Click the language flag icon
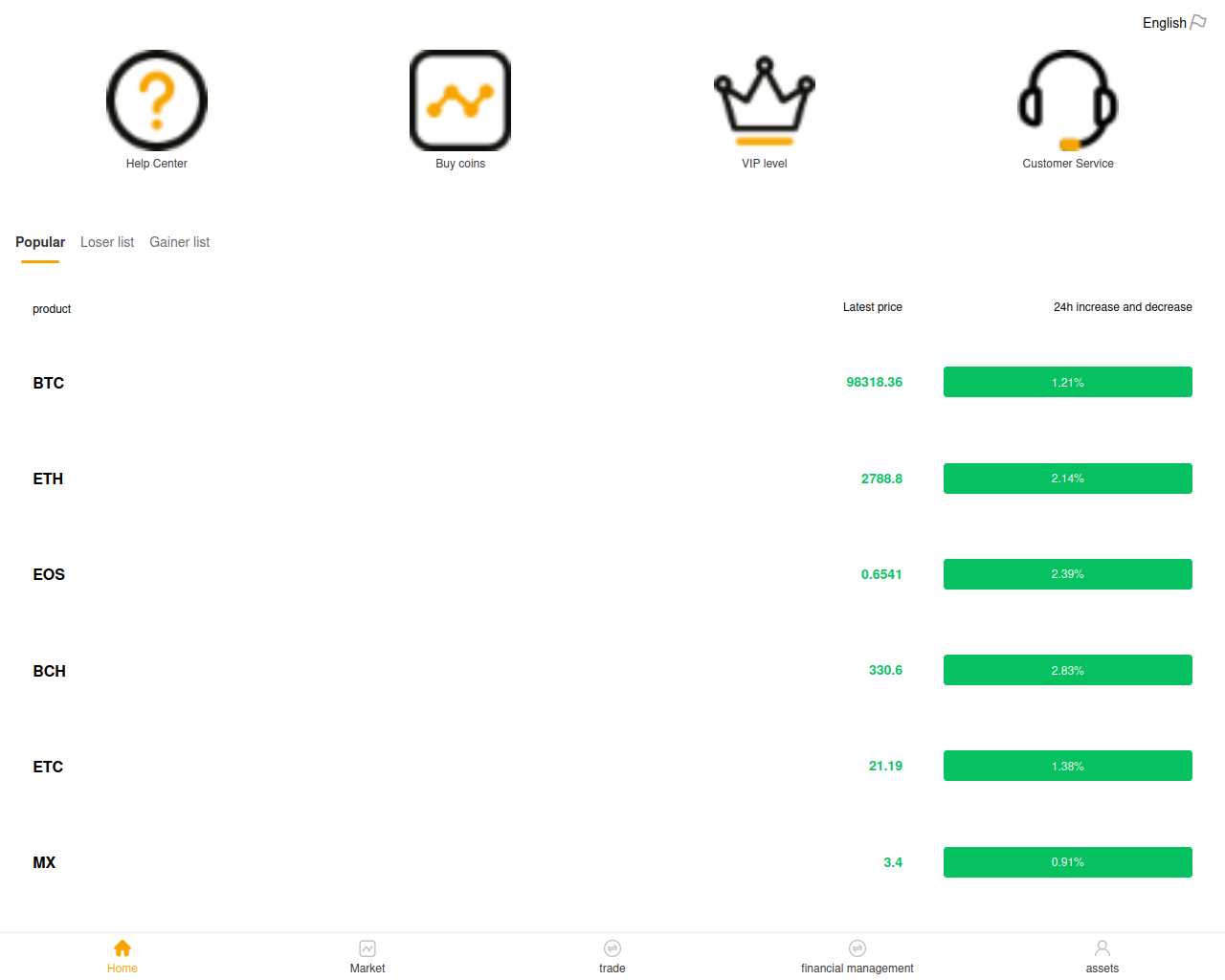The image size is (1225, 980). (1198, 22)
